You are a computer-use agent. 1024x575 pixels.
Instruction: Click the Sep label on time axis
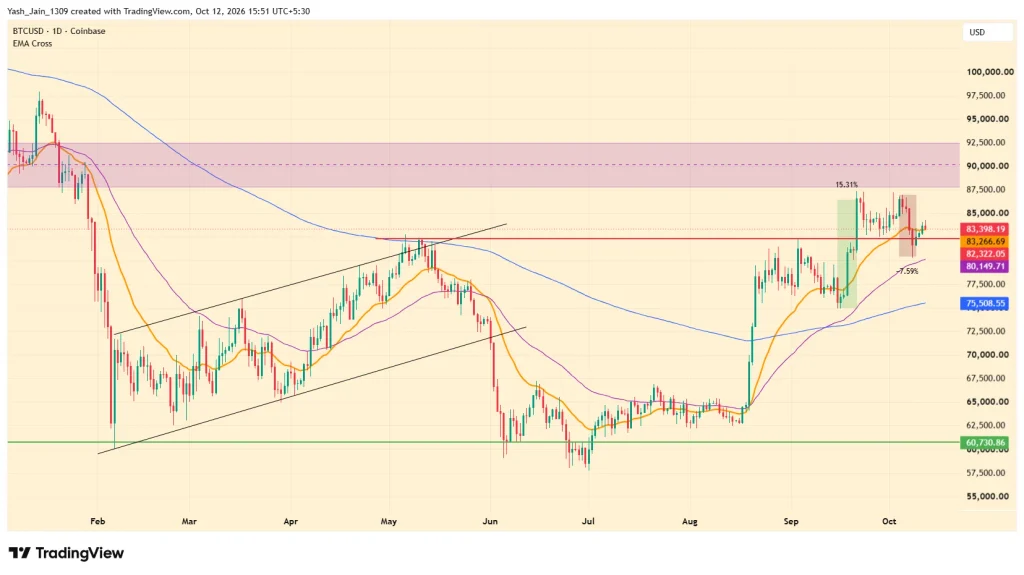coord(791,521)
